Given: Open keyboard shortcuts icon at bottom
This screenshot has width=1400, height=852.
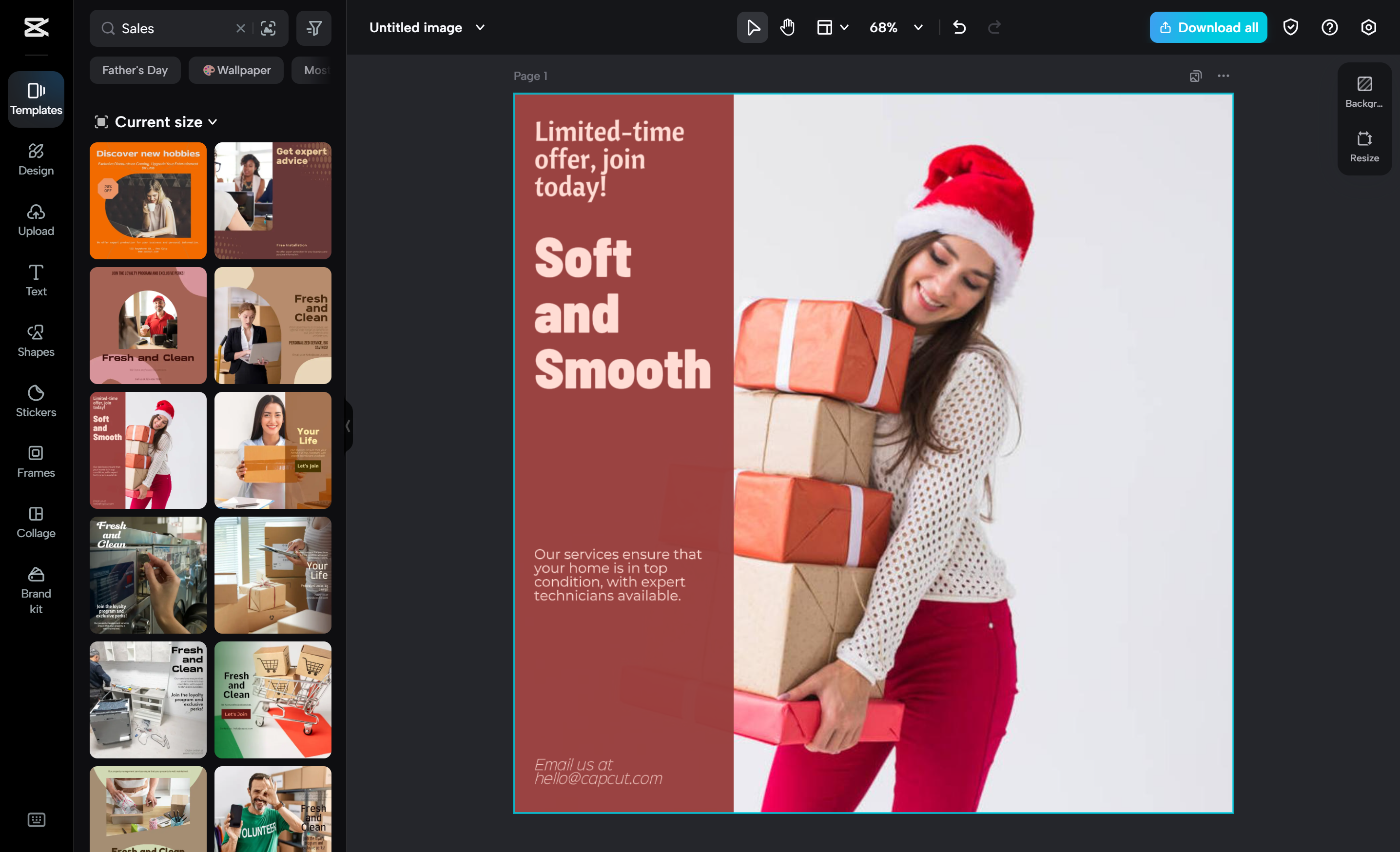Looking at the screenshot, I should click(36, 820).
